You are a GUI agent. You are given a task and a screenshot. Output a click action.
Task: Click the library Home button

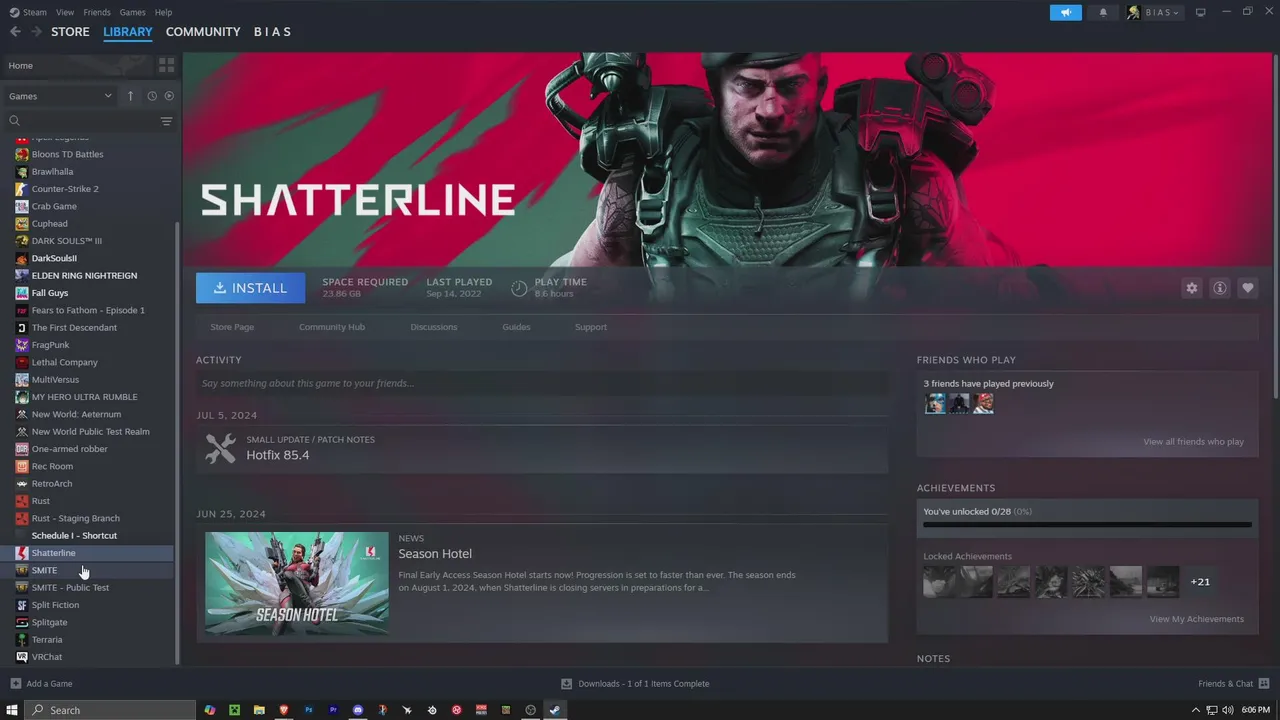(78, 65)
